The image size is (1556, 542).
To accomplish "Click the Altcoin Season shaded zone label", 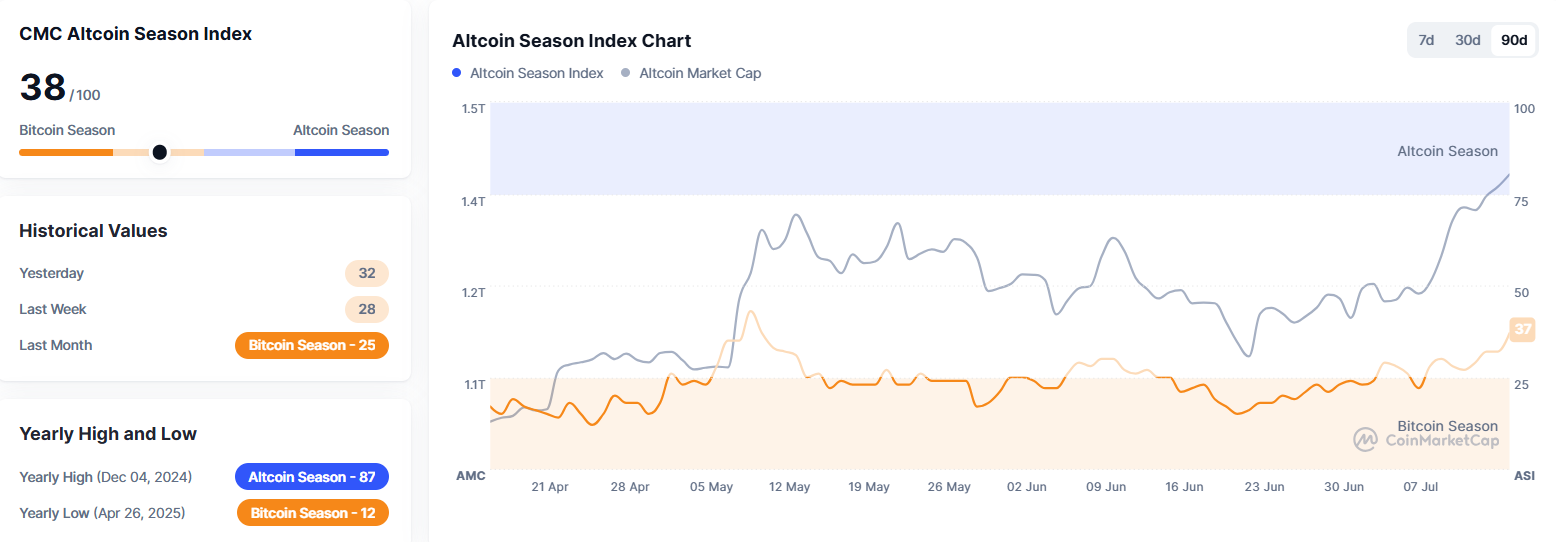I will [x=1447, y=151].
